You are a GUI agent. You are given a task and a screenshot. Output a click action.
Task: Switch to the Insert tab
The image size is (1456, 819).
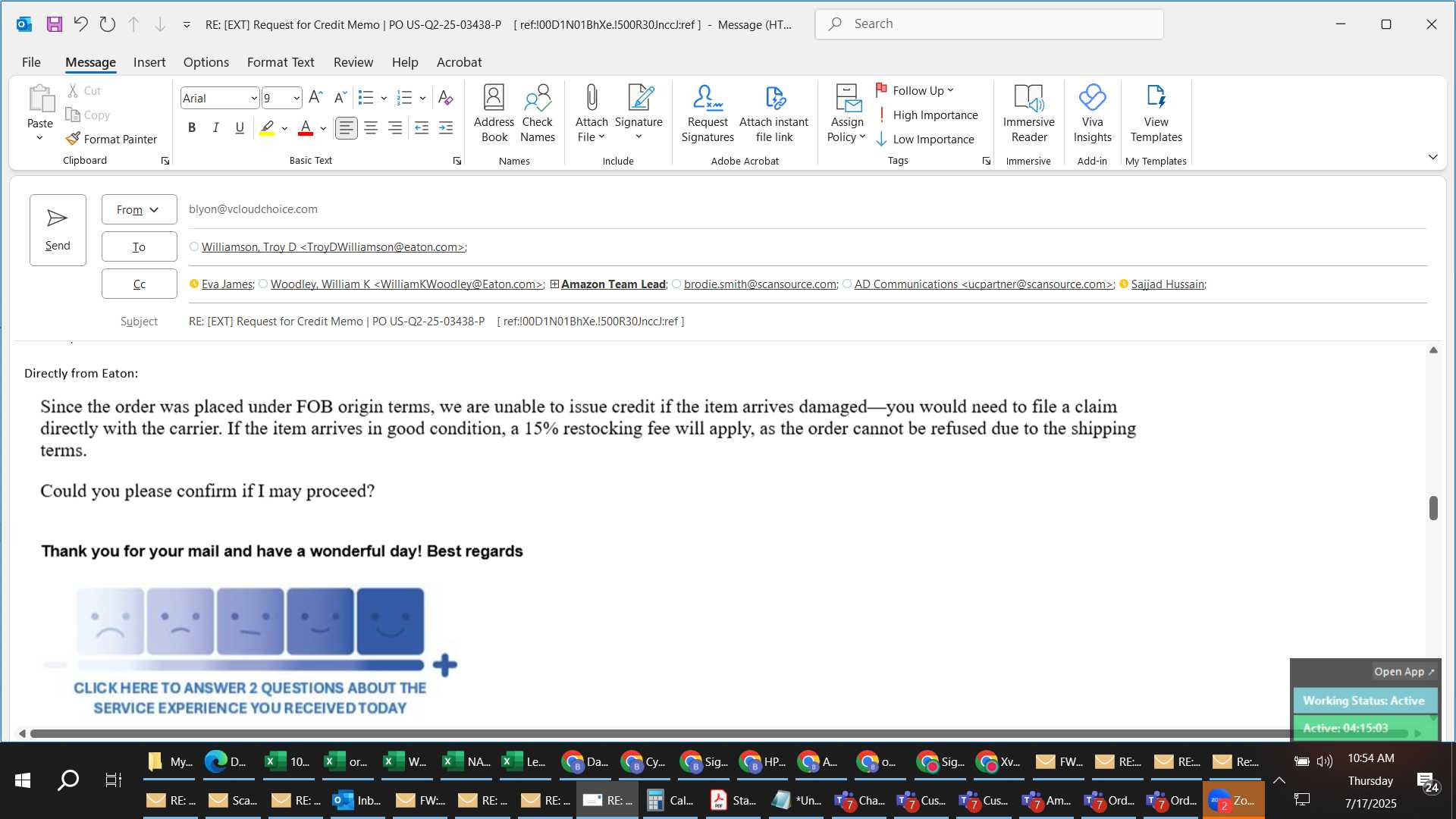[x=149, y=62]
